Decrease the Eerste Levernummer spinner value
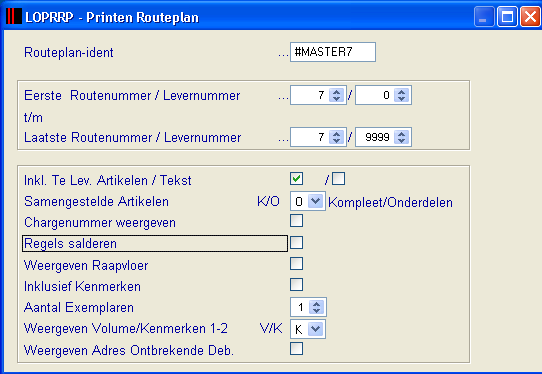The width and height of the screenshot is (542, 374). (401, 99)
